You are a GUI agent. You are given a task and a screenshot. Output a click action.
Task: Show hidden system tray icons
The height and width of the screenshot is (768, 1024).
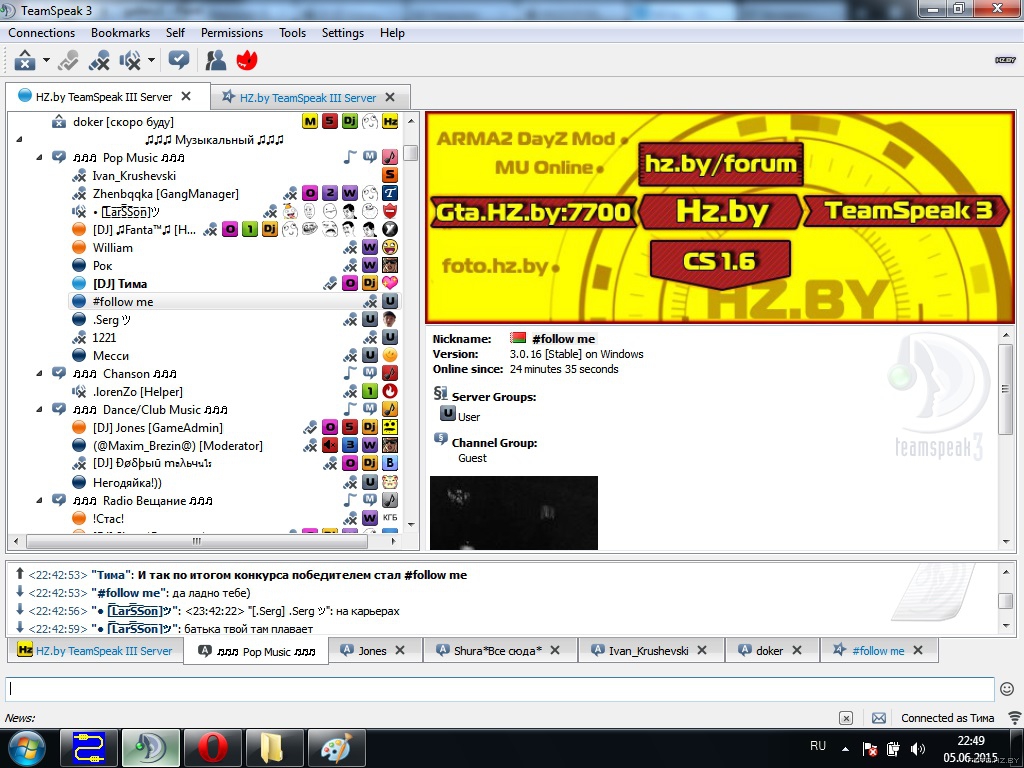[846, 749]
